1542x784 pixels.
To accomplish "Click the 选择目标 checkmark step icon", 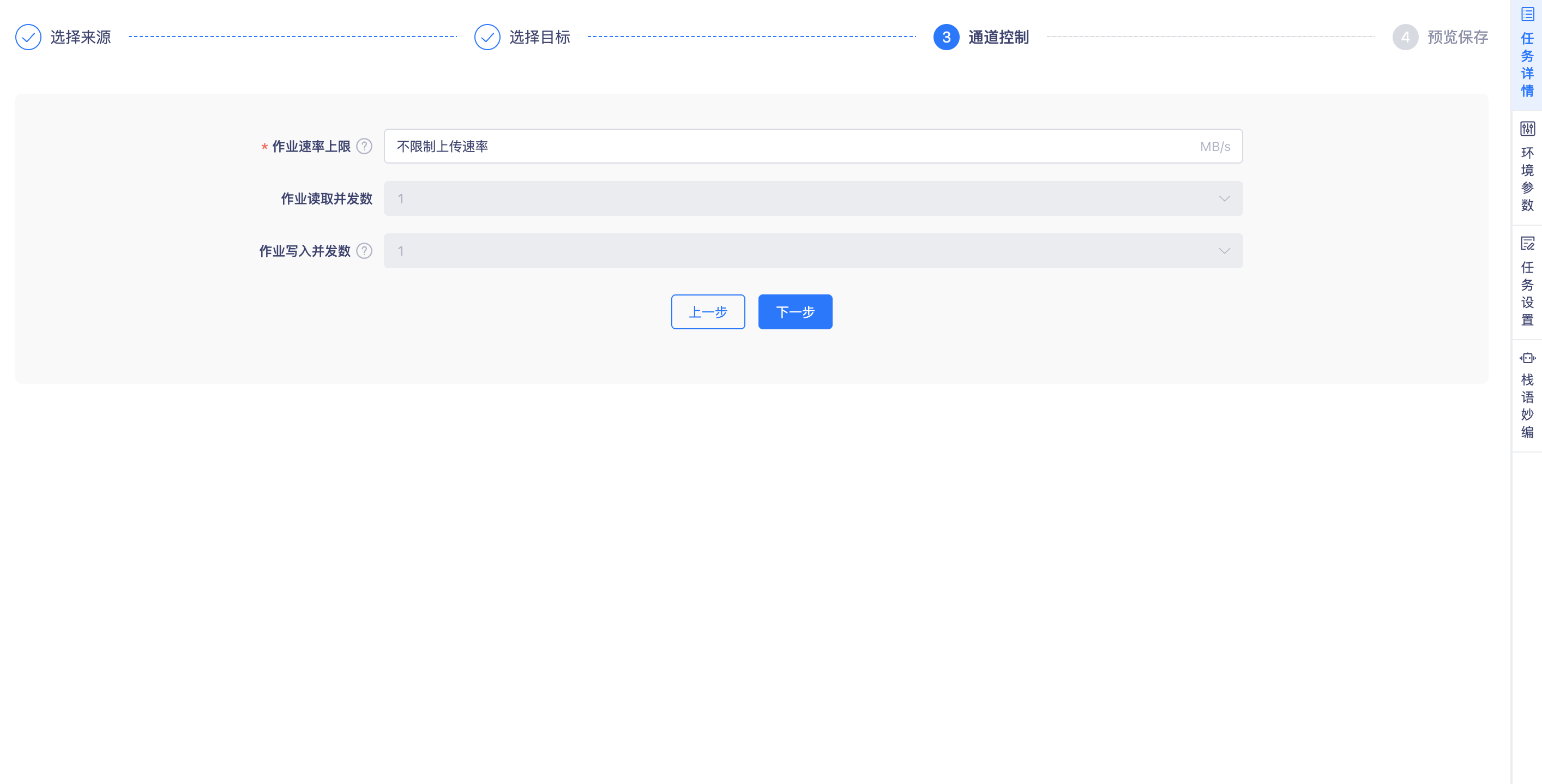I will (x=487, y=37).
